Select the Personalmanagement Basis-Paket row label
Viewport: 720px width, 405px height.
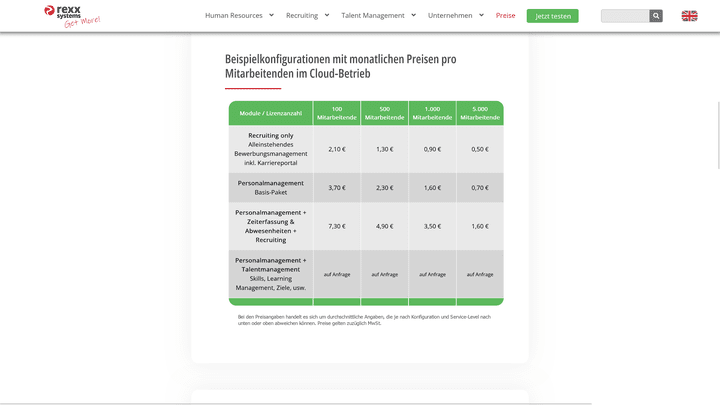click(270, 187)
